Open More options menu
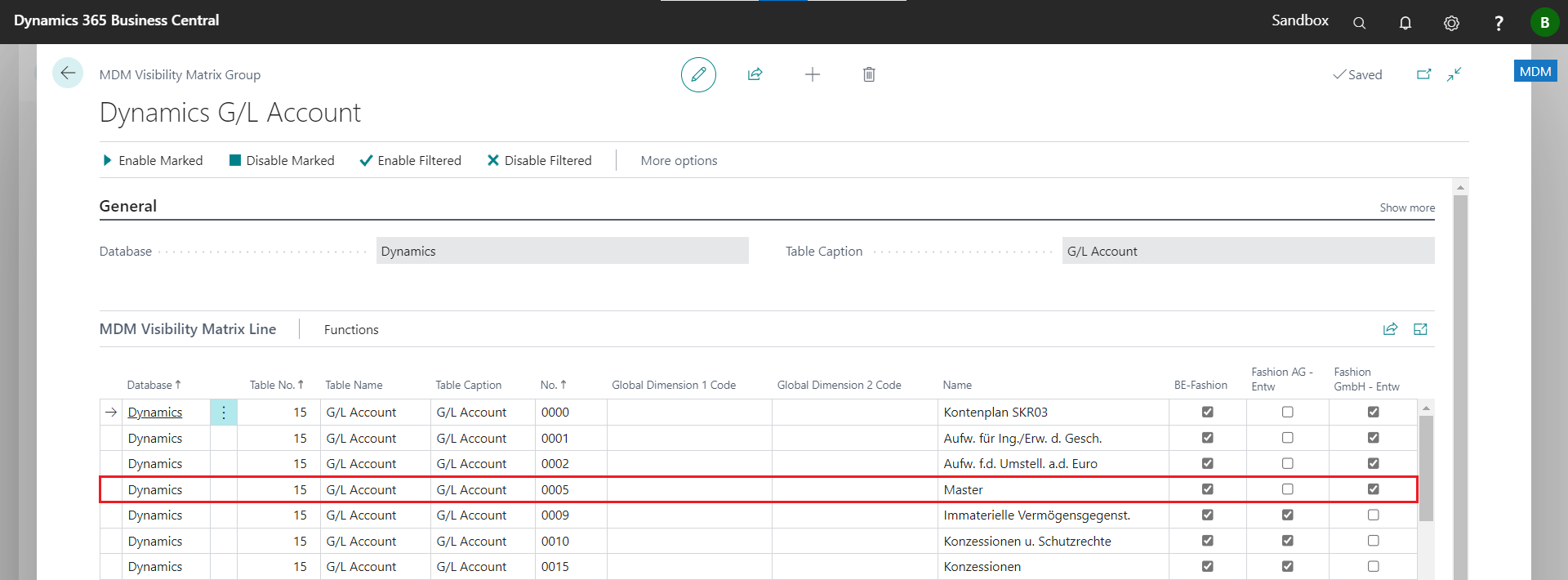The image size is (1568, 580). point(679,160)
